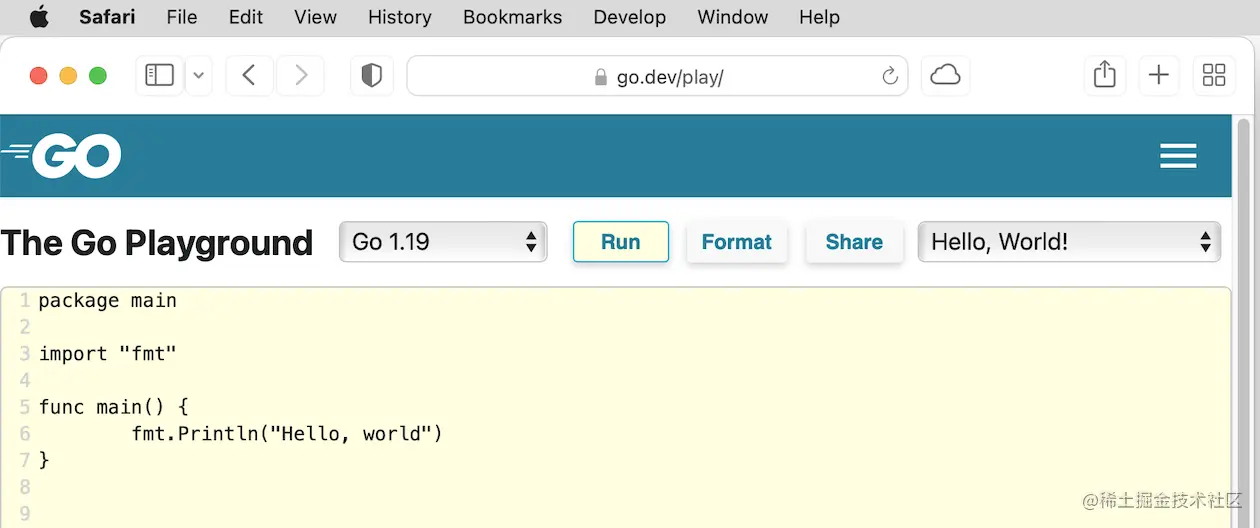Open the File menu
The image size is (1260, 528).
[x=182, y=17]
